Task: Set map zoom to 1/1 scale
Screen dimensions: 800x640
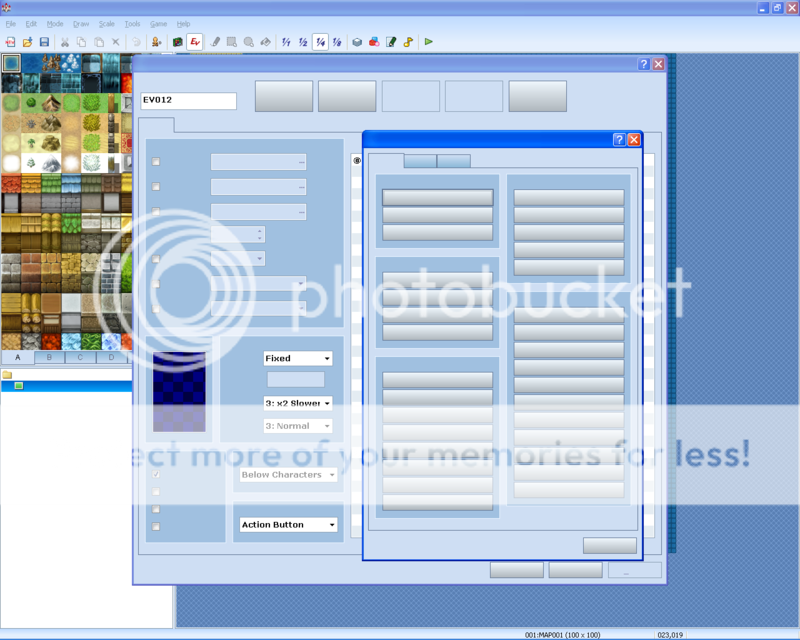Action: pyautogui.click(x=286, y=42)
